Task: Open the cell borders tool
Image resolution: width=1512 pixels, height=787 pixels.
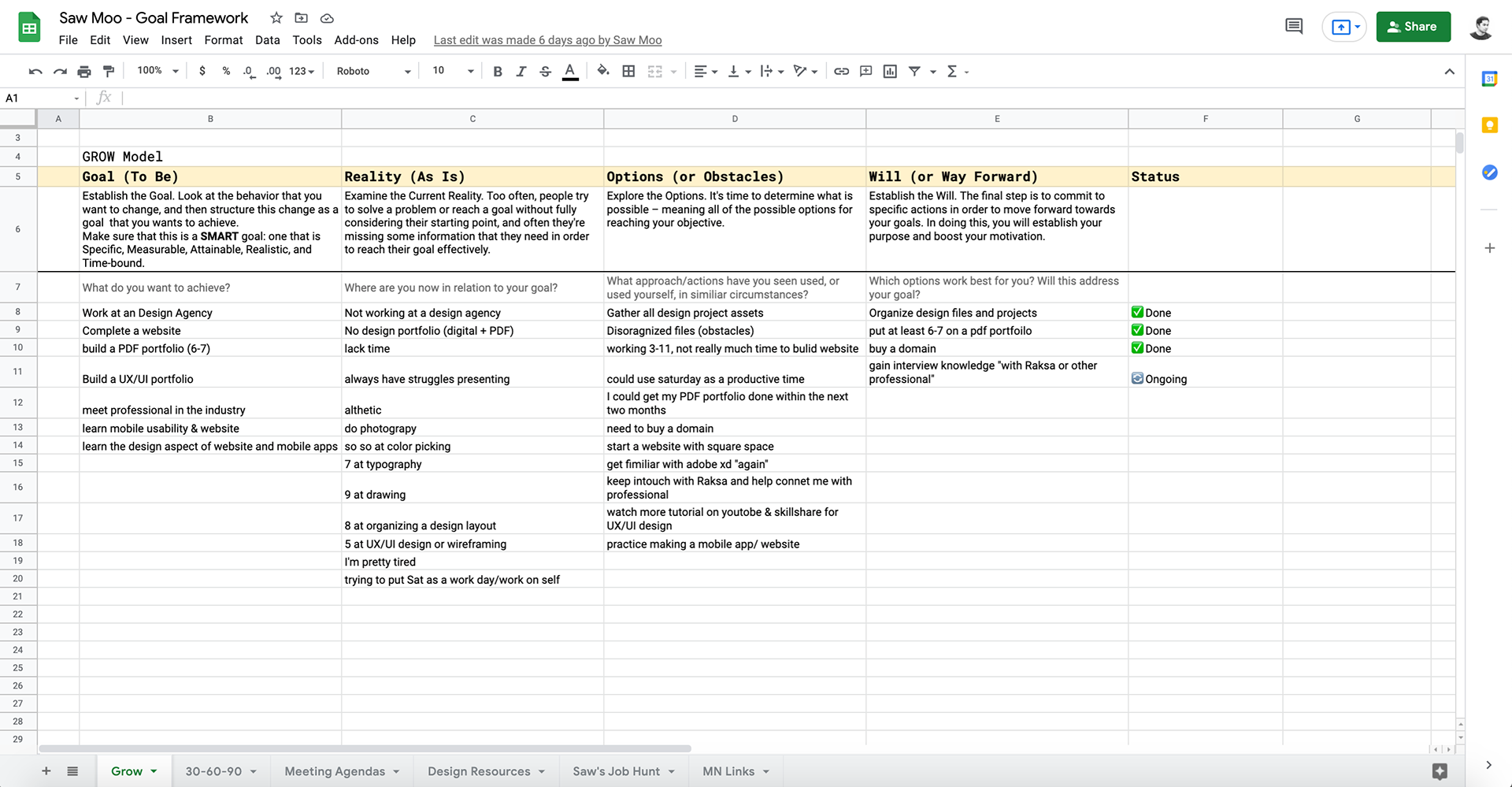Action: coord(628,72)
